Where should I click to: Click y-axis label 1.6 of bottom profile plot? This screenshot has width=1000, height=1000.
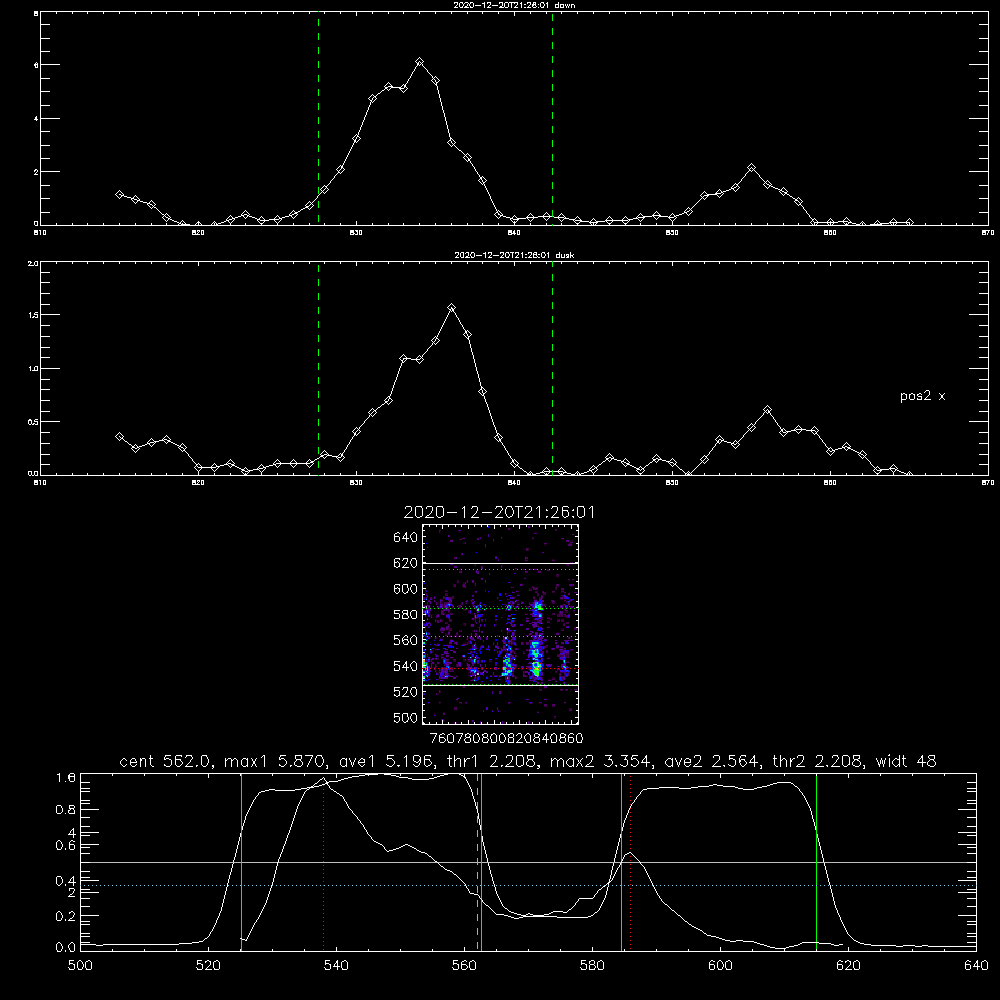pyautogui.click(x=66, y=777)
